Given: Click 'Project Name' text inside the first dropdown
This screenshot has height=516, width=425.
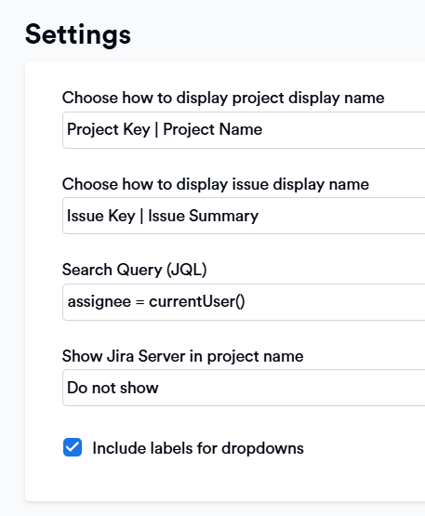Looking at the screenshot, I should click(x=213, y=129).
